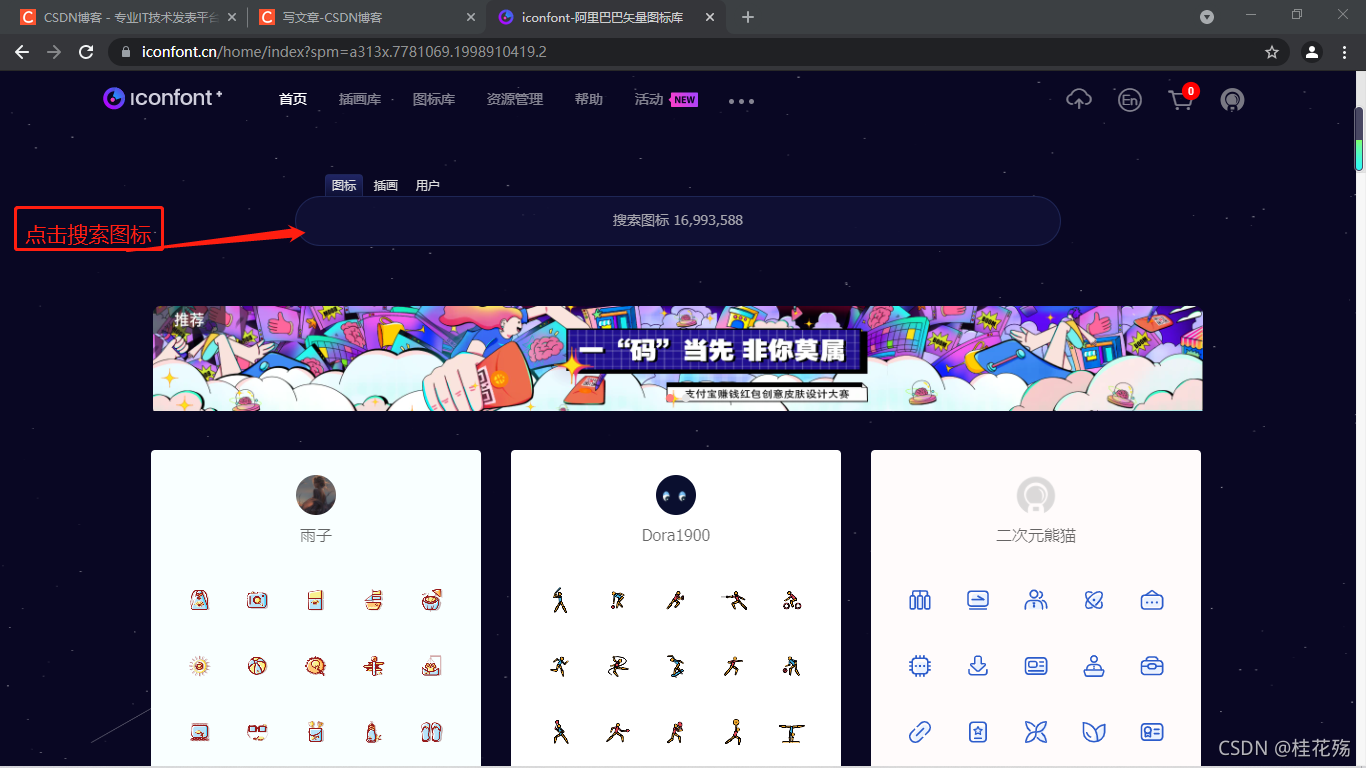Open the three-dots more menu

click(741, 101)
